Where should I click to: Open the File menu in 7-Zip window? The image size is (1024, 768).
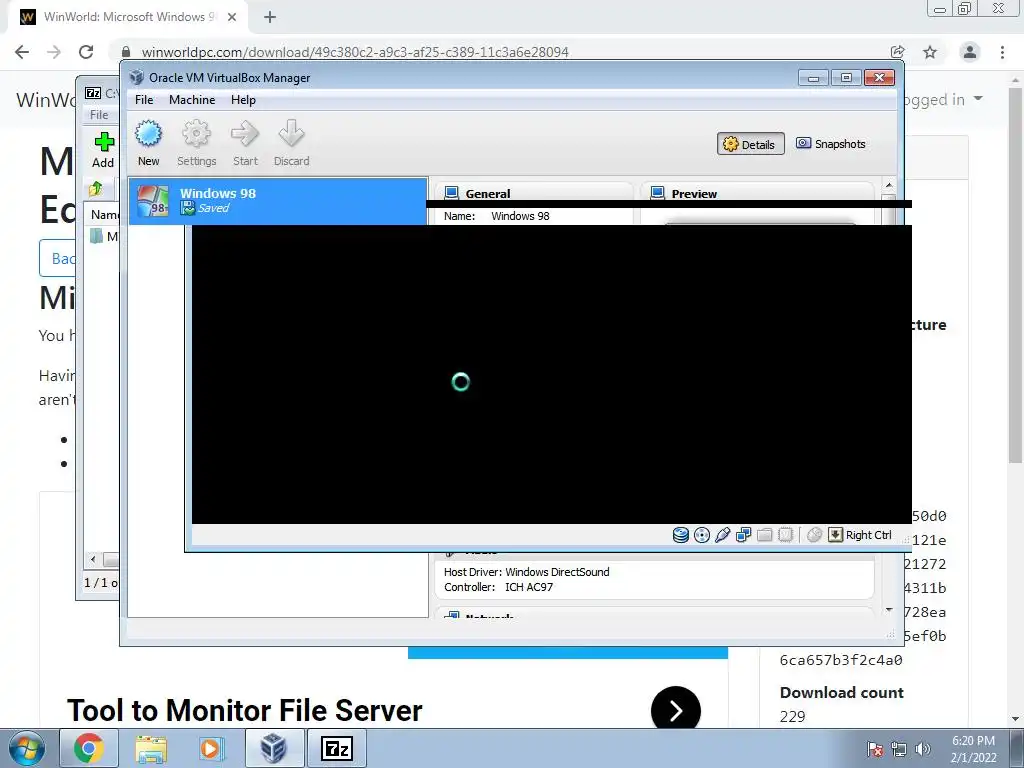point(99,115)
